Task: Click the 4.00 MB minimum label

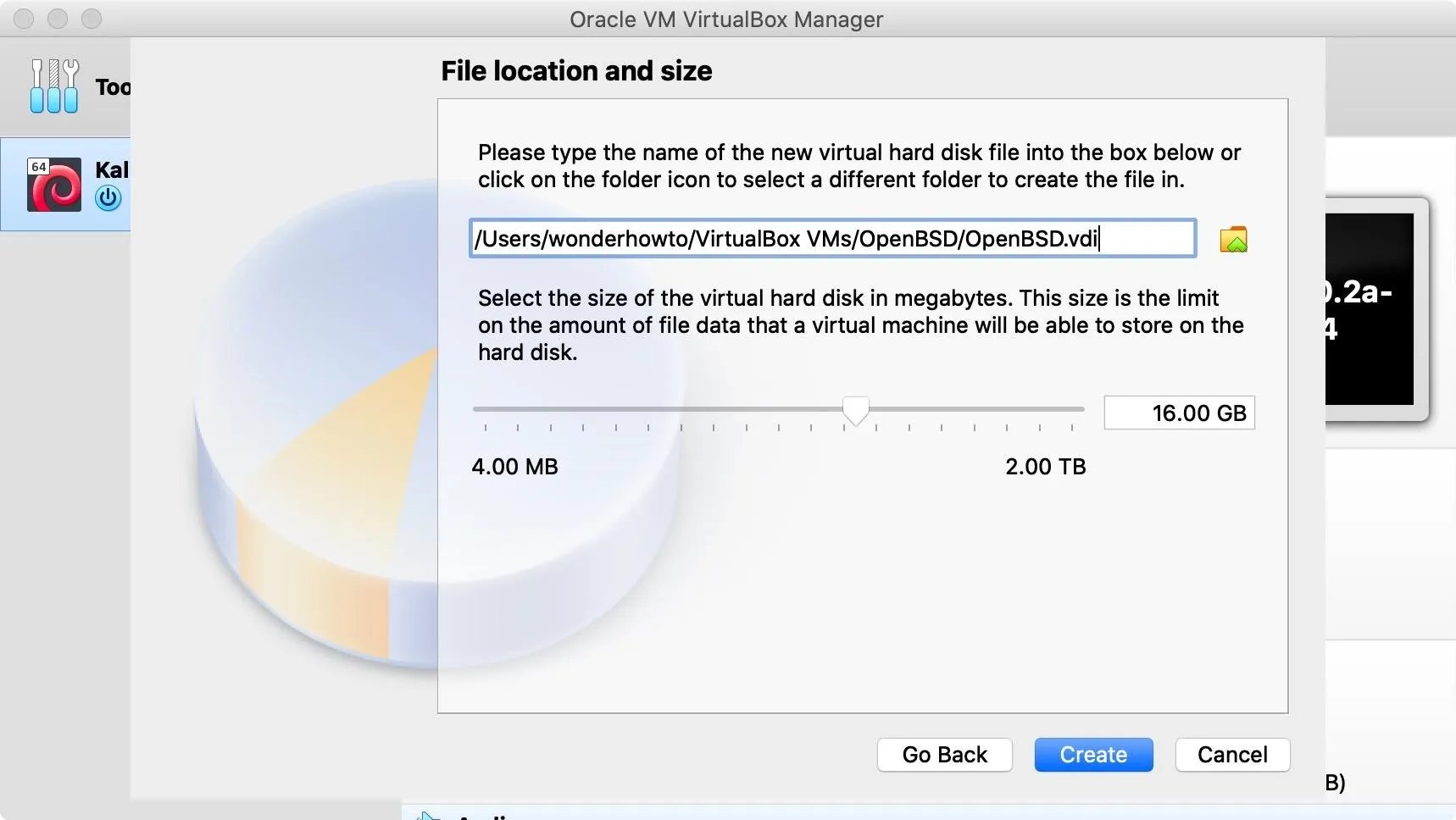Action: (514, 467)
